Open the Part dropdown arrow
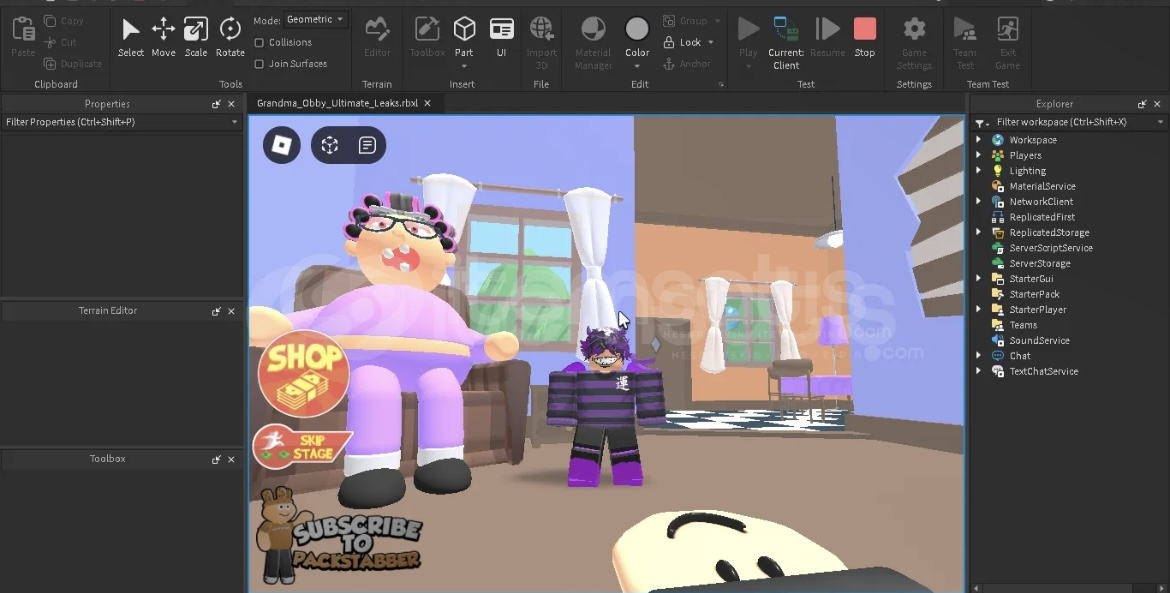This screenshot has height=593, width=1170. (x=464, y=66)
